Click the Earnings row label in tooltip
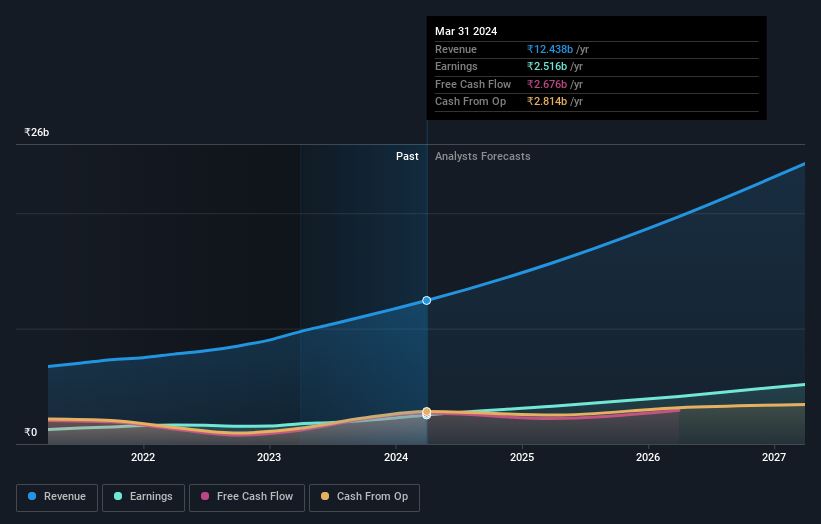The image size is (821, 524). (x=456, y=66)
